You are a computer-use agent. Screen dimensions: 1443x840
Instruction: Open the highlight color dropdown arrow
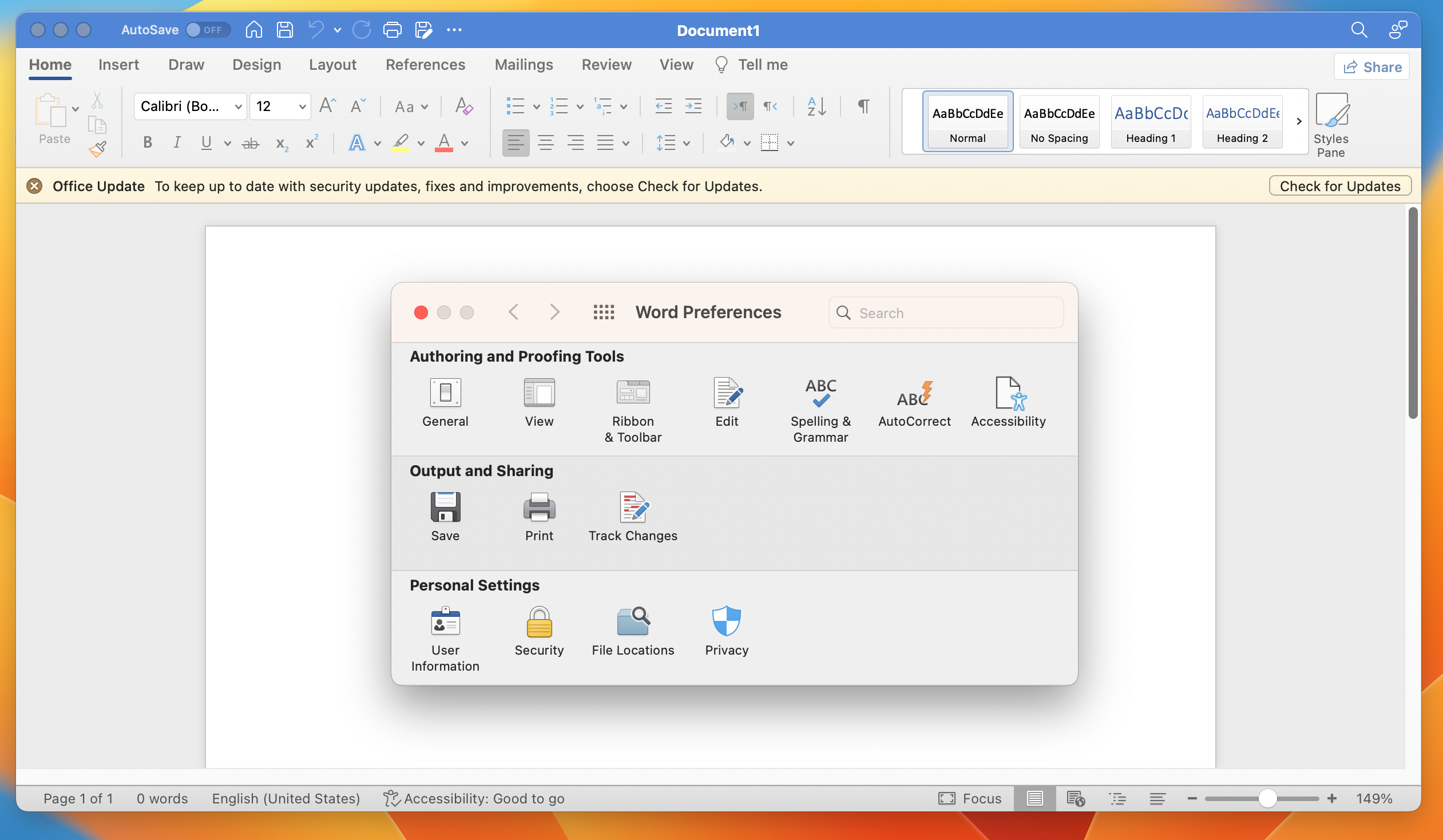click(x=421, y=142)
